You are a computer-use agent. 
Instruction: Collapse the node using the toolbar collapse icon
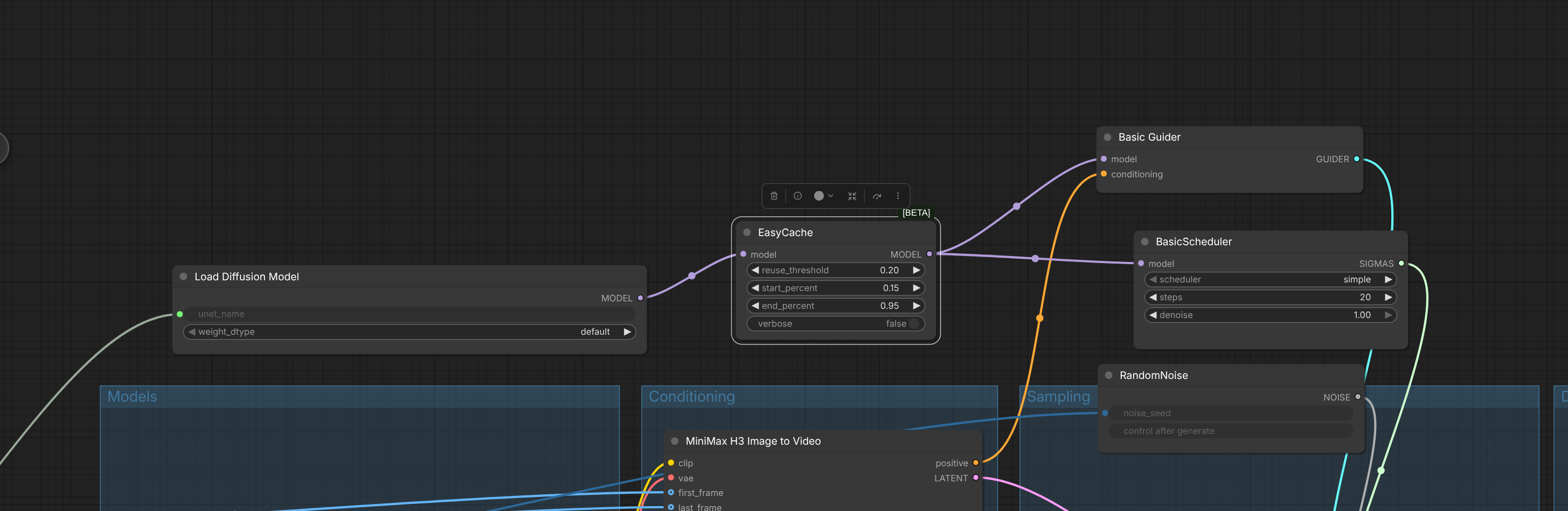tap(852, 196)
